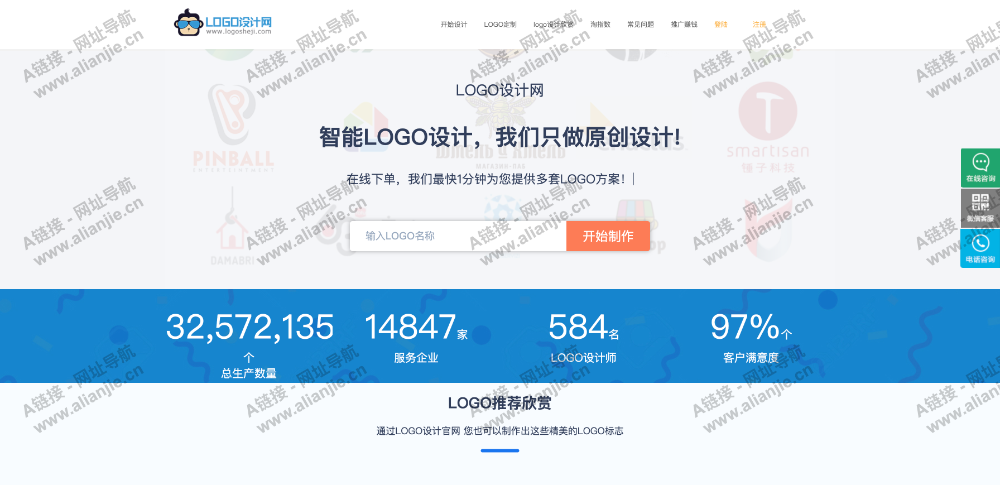Open the 微信客服 QR code widget
This screenshot has width=1000, height=485.
[x=980, y=208]
